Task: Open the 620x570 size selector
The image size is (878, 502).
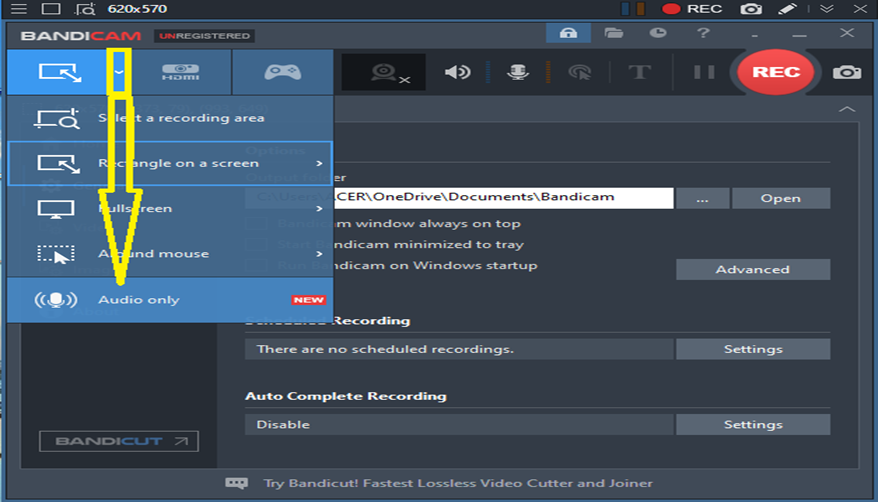Action: click(x=137, y=8)
